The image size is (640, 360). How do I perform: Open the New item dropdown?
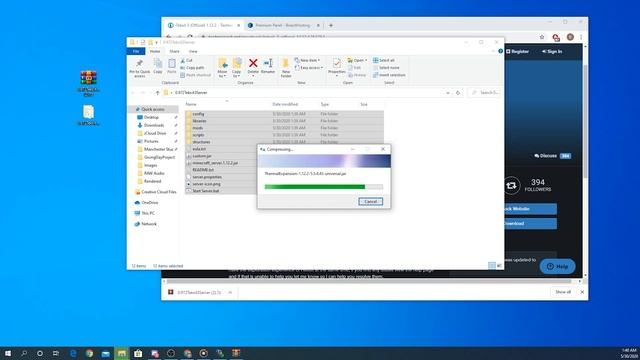coord(307,60)
